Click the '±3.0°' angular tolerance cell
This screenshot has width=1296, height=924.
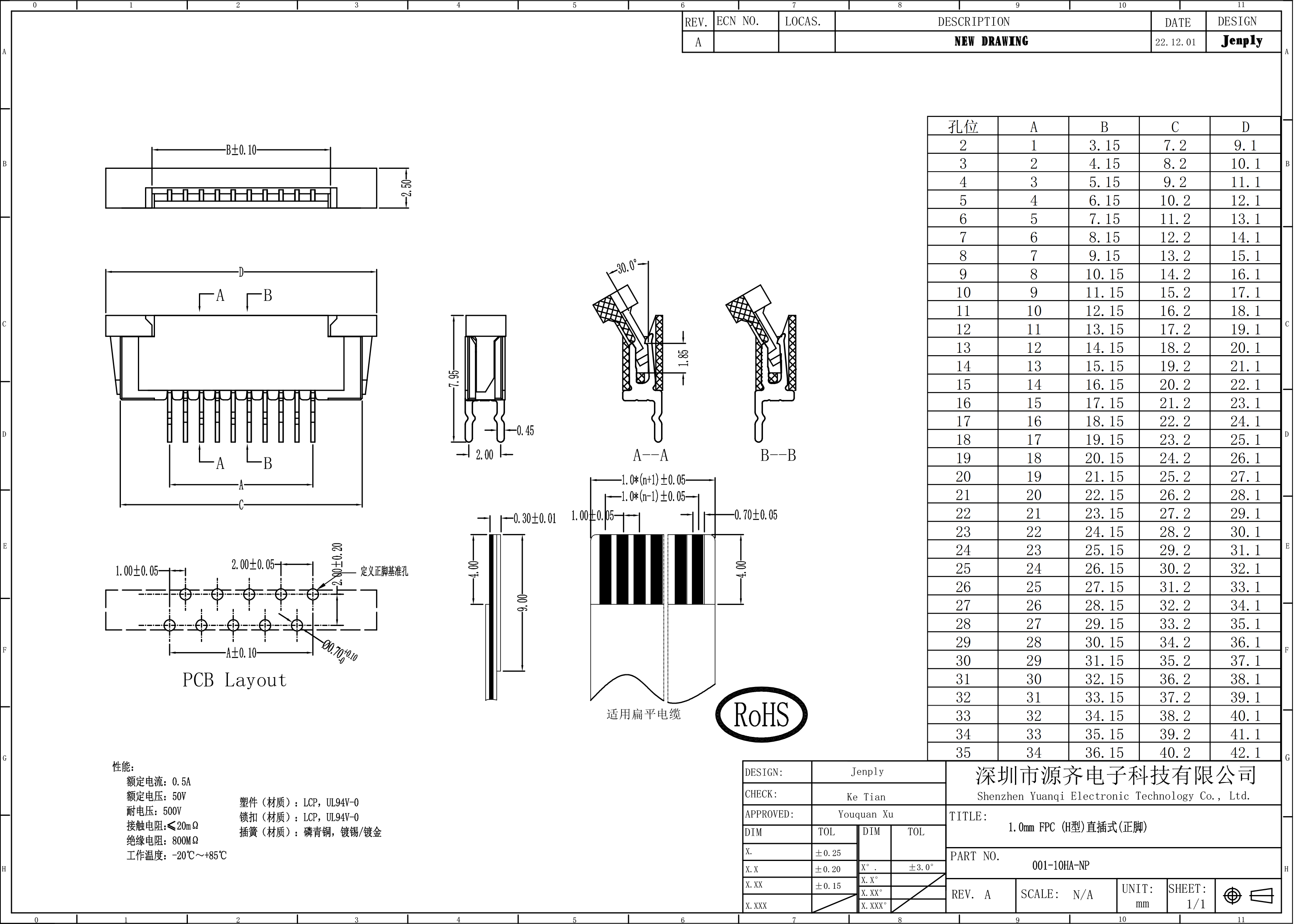(921, 868)
